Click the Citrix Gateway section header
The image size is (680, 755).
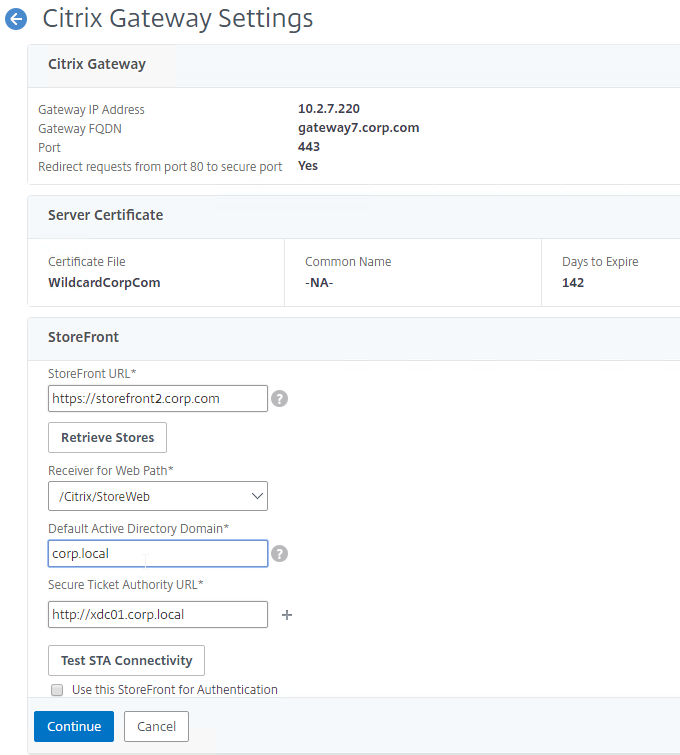[x=97, y=64]
